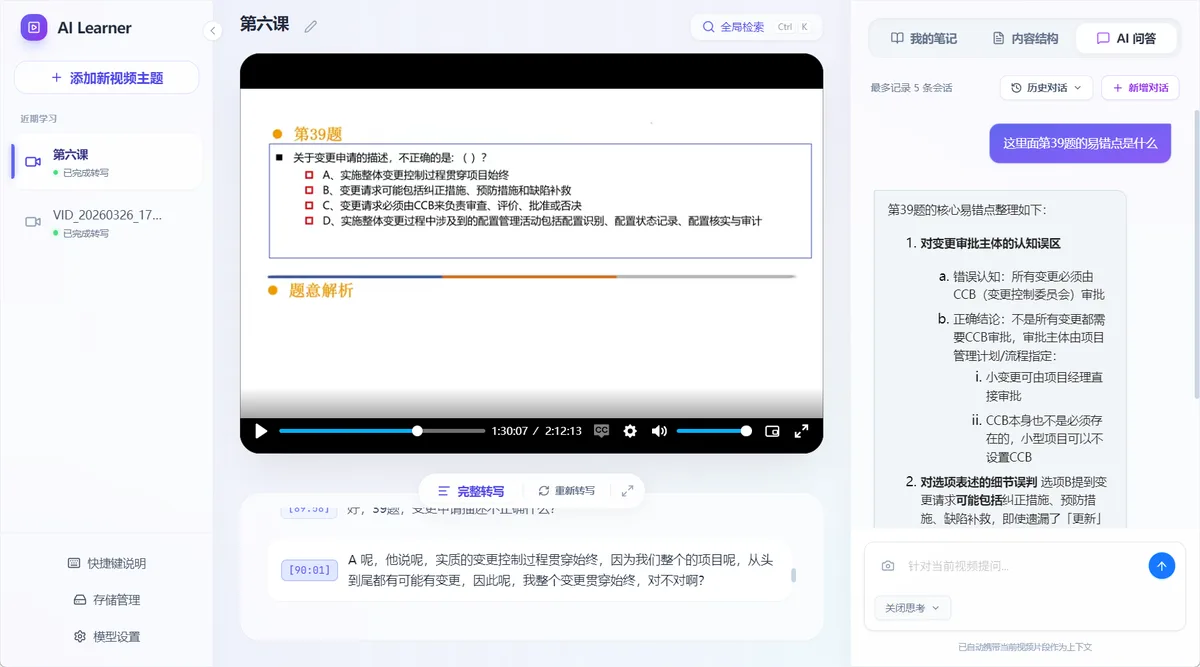Mute the video volume speaker icon
The image size is (1200, 667).
[x=659, y=431]
